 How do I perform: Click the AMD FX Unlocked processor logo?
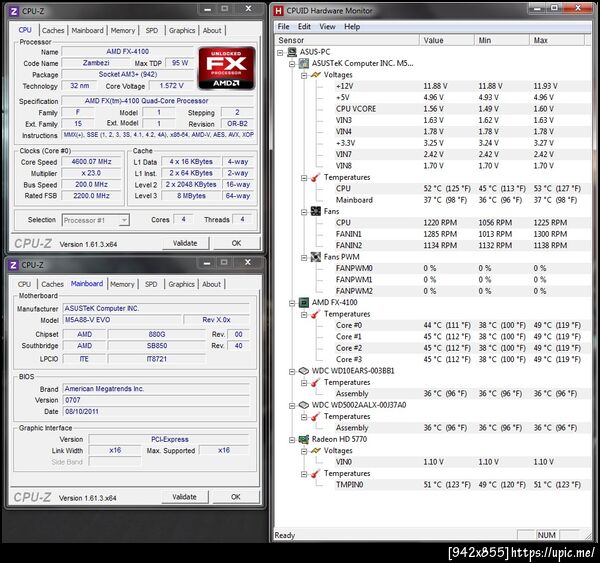pyautogui.click(x=227, y=68)
